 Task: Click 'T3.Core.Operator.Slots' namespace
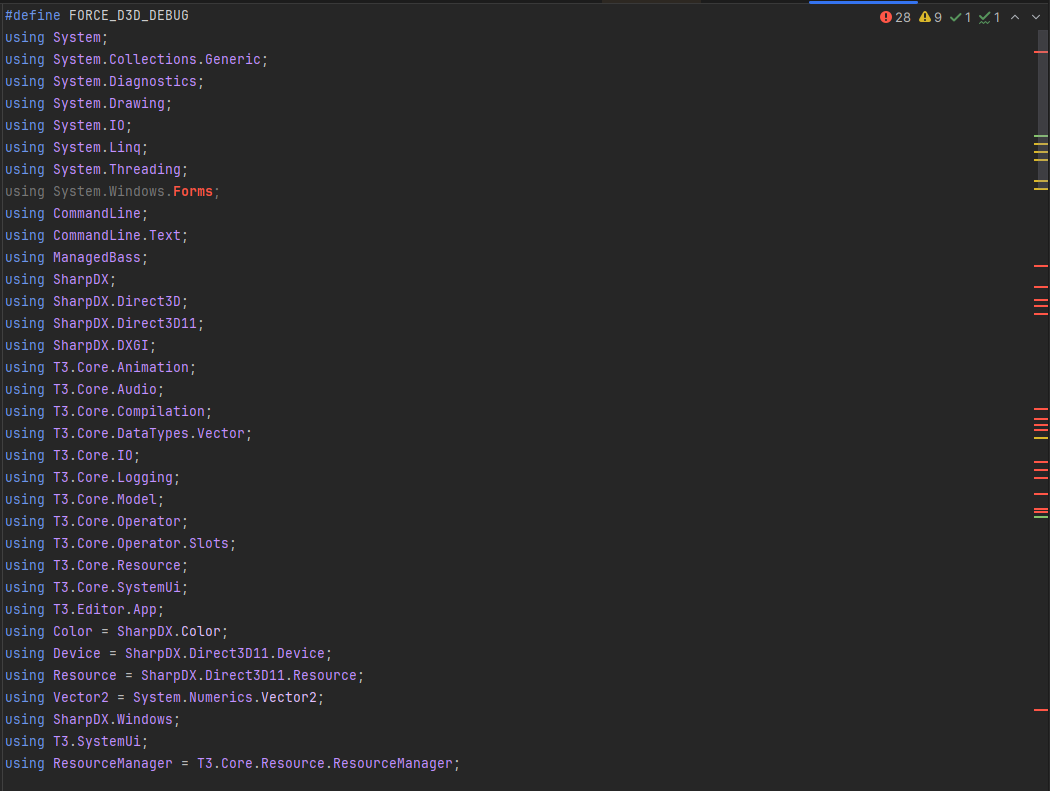(141, 544)
